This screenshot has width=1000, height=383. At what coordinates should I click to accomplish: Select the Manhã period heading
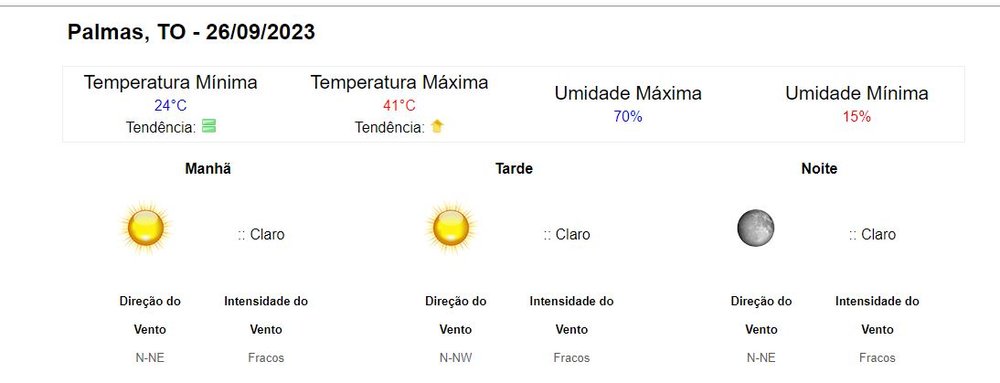(x=208, y=169)
